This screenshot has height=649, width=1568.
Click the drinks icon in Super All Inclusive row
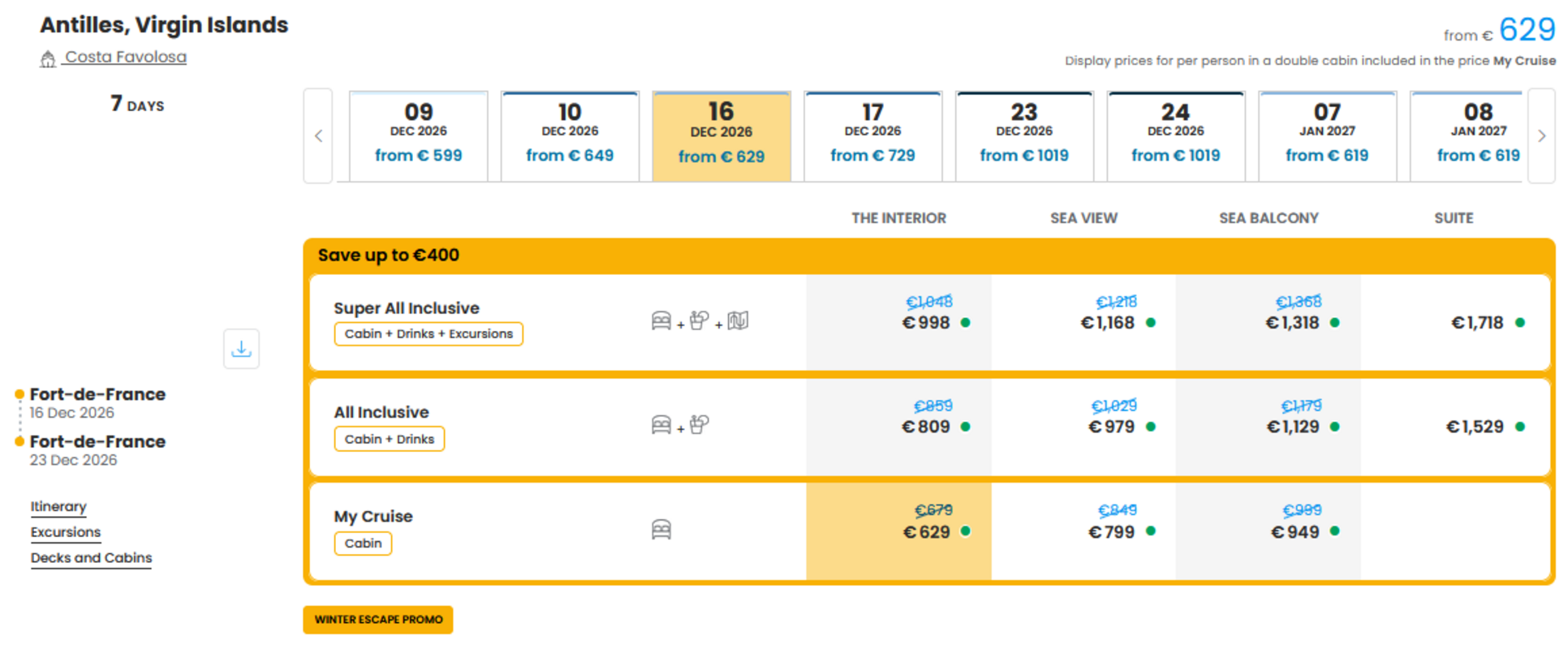pos(699,321)
